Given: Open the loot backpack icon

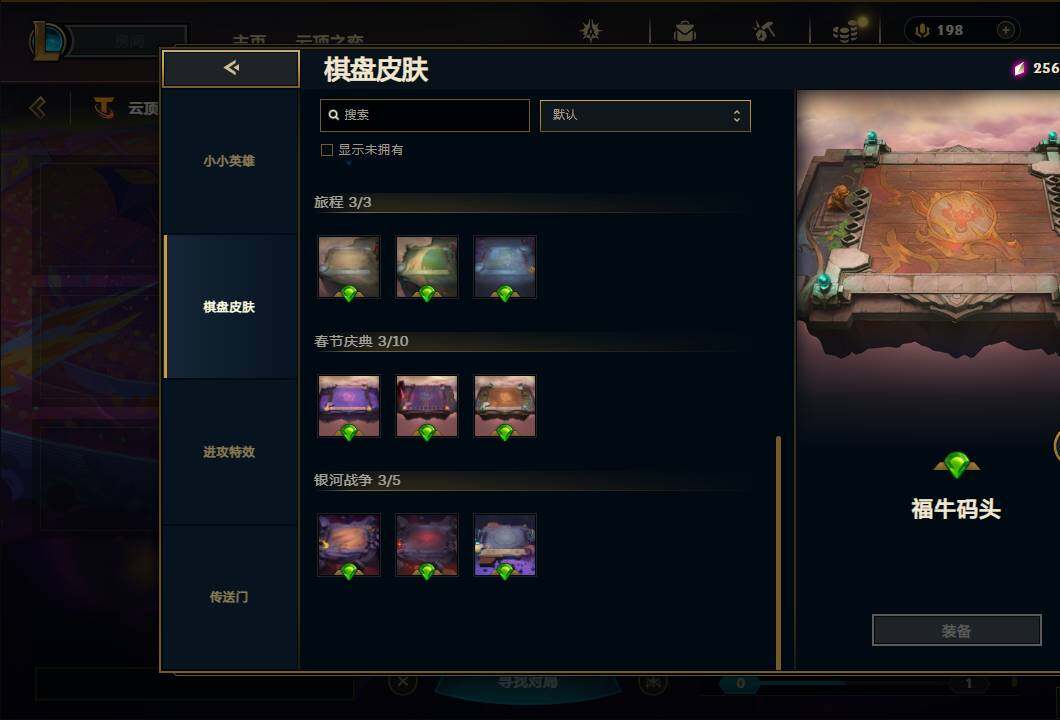Looking at the screenshot, I should pos(684,31).
